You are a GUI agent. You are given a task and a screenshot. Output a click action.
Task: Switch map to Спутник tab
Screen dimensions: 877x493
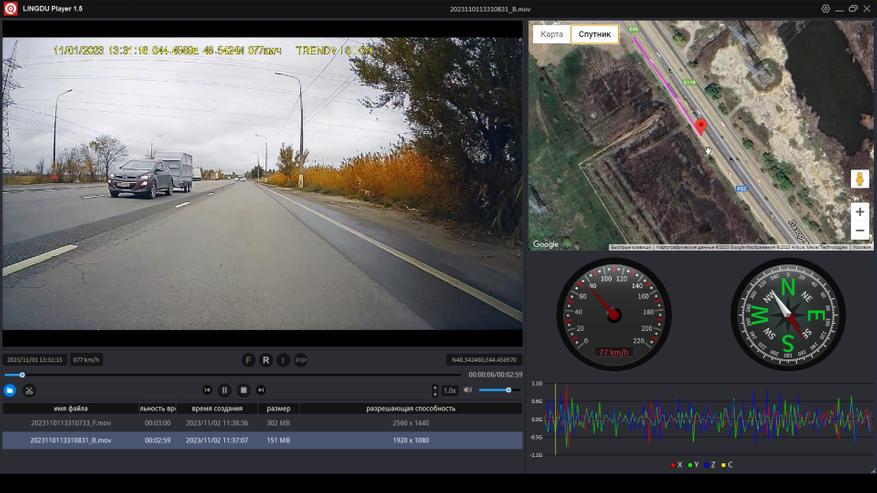(594, 34)
